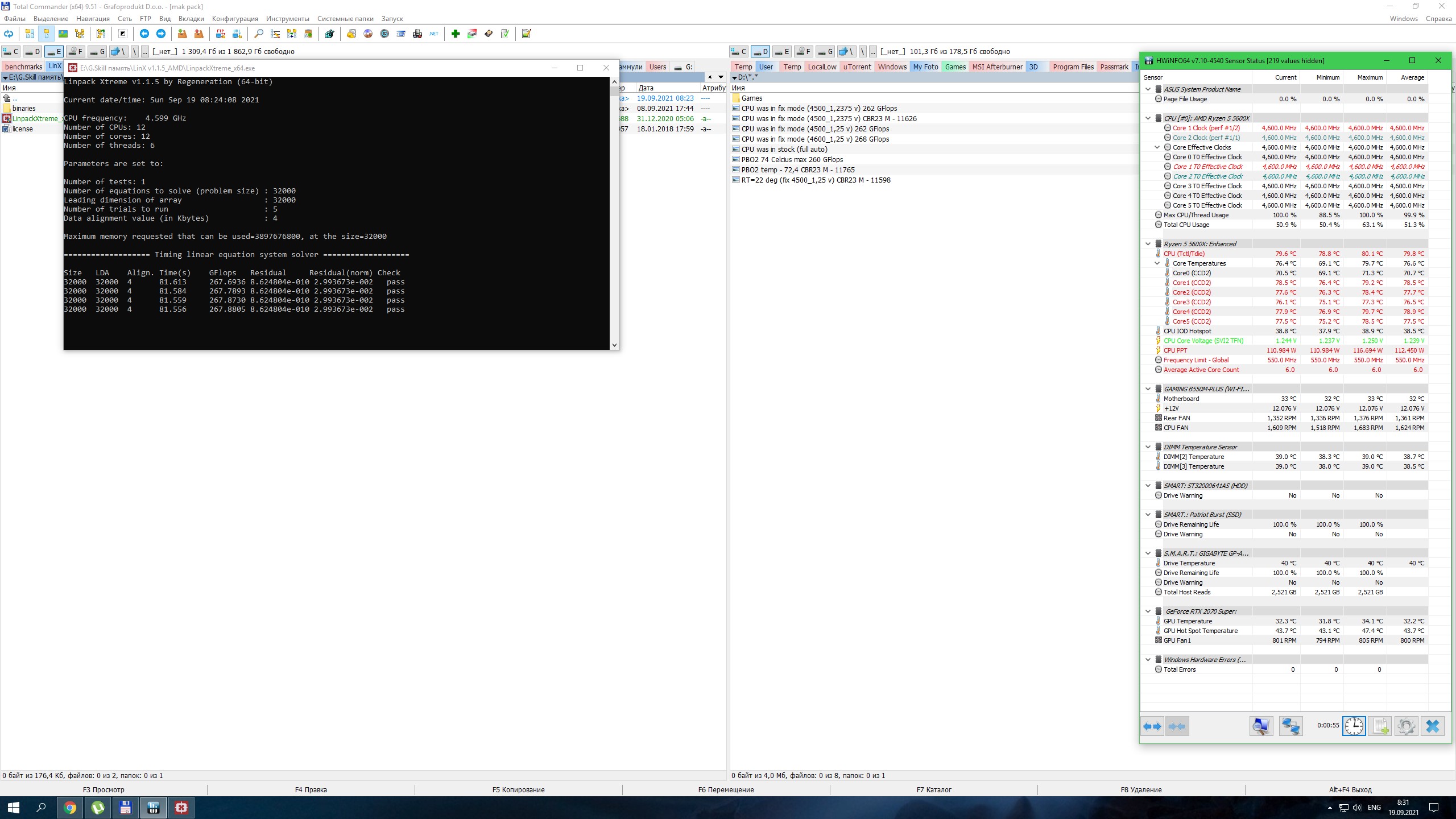Click the green plus toolbar icon
Image resolution: width=1456 pixels, height=819 pixels.
tap(455, 34)
